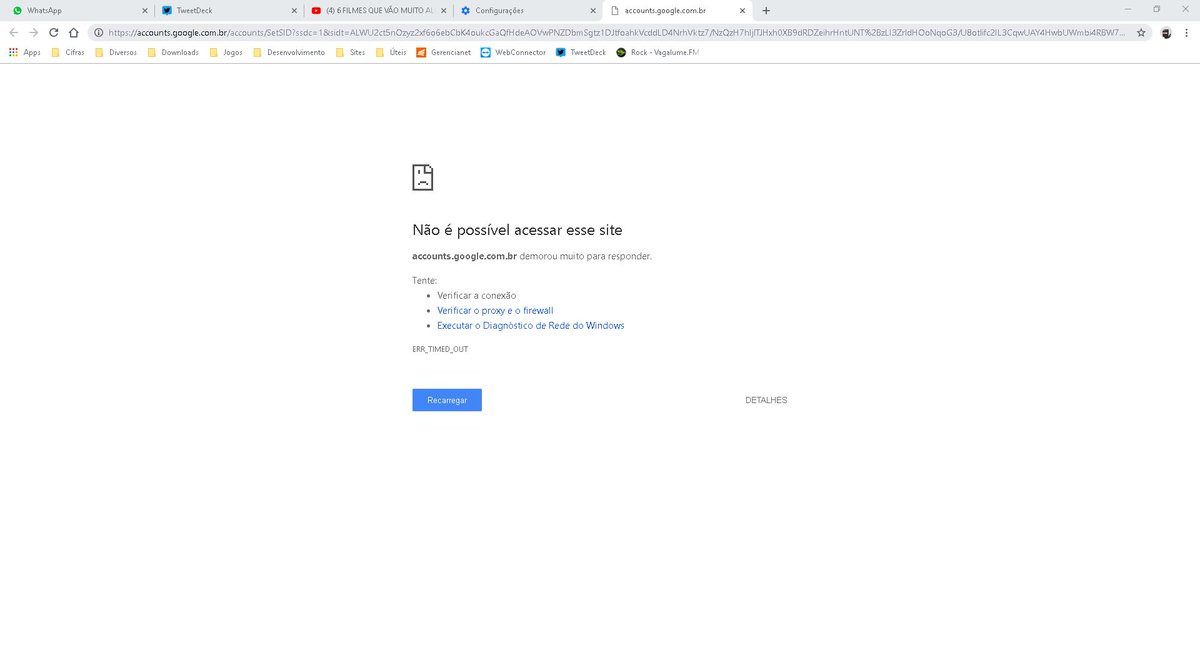Open the Desenvolvimento bookmark folder
Screen dimensions: 1200x650
point(289,52)
